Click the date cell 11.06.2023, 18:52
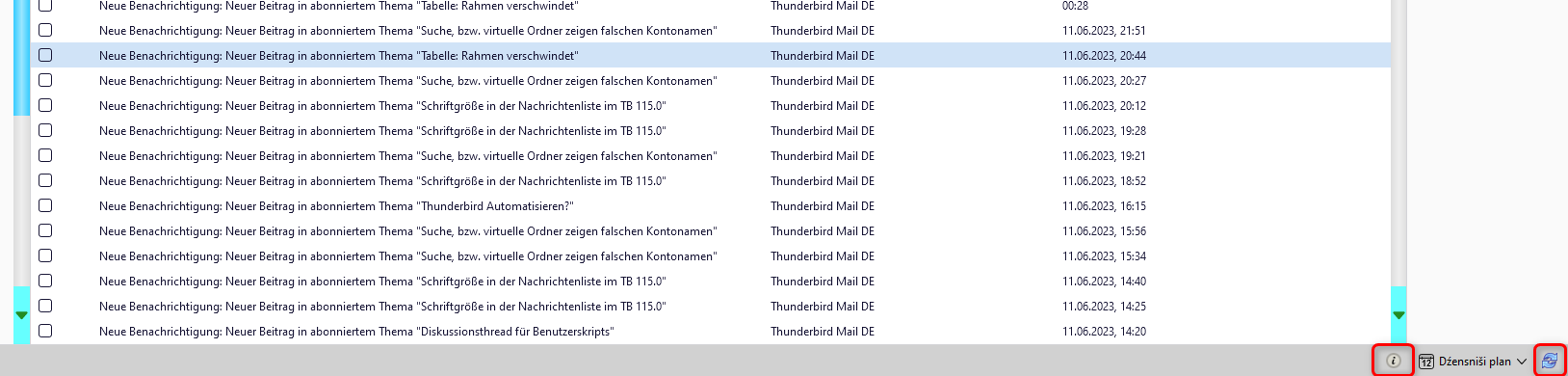1568x376 pixels. pyautogui.click(x=1104, y=181)
